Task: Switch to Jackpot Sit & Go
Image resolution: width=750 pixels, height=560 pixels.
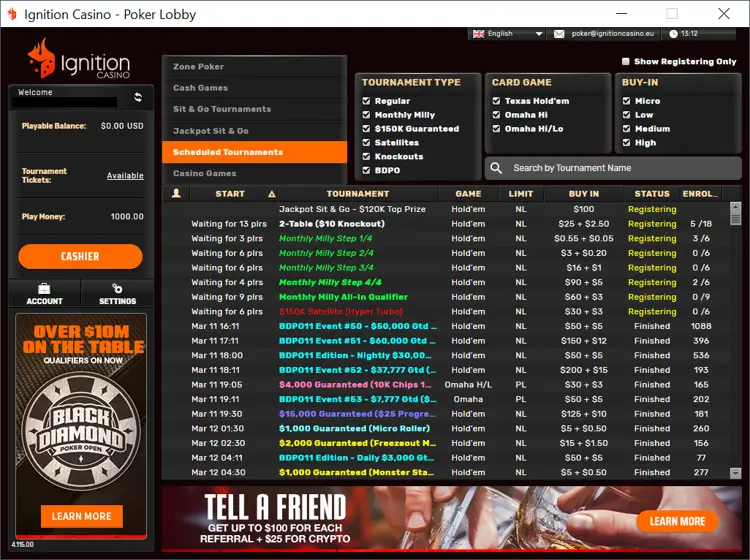Action: coord(254,131)
